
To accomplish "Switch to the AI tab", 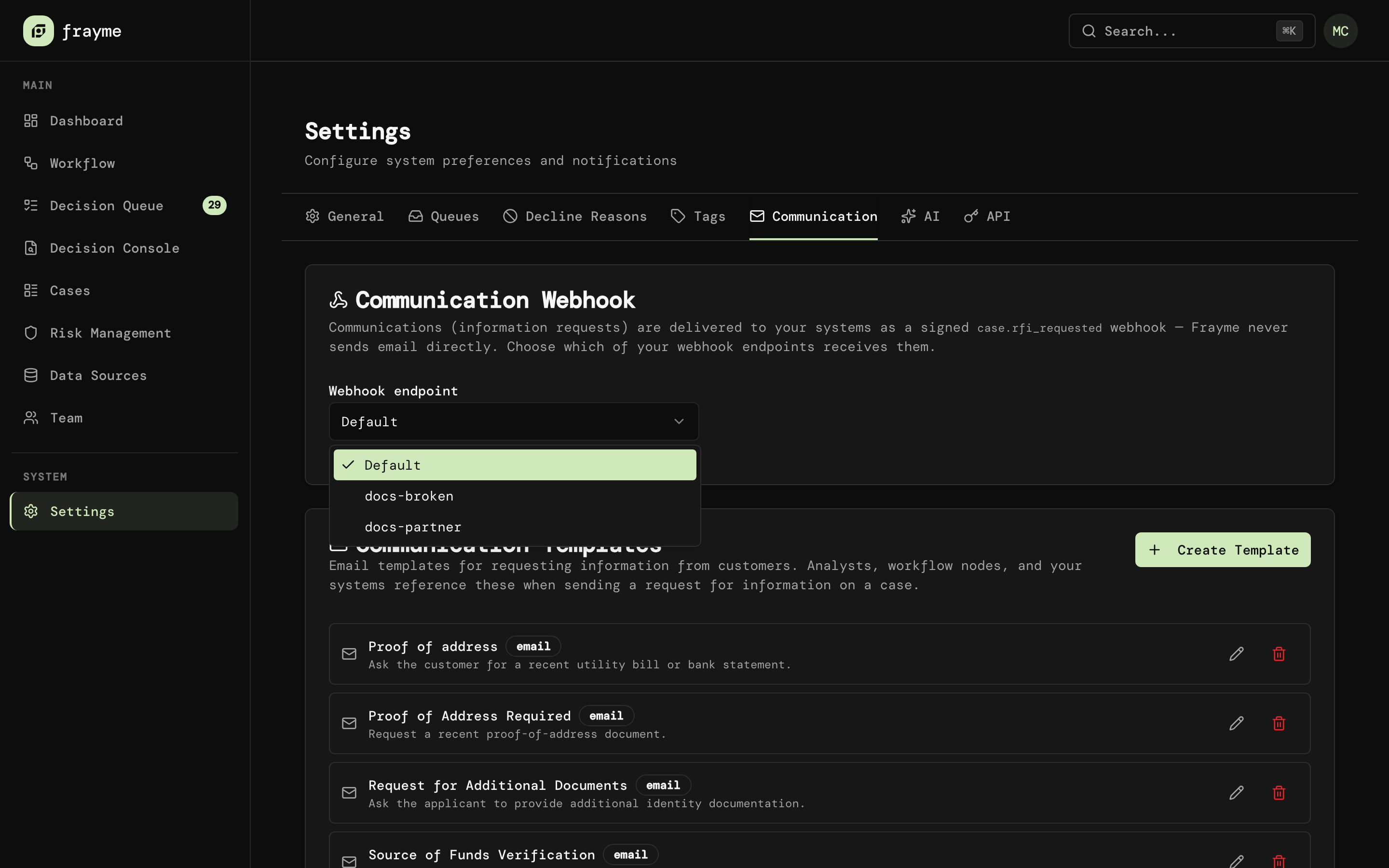I will click(x=920, y=217).
